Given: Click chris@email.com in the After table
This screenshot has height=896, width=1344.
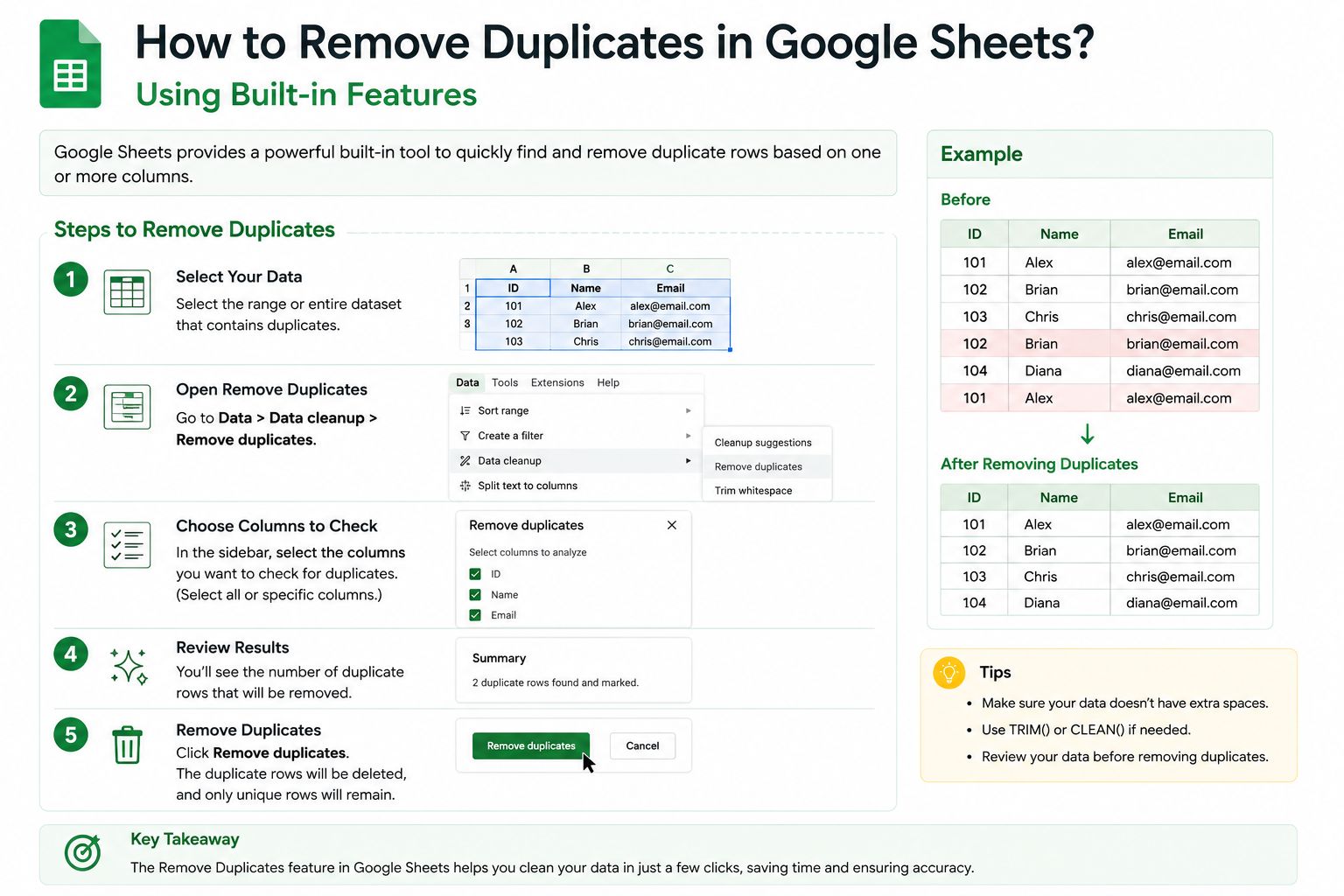Looking at the screenshot, I should click(x=1180, y=577).
